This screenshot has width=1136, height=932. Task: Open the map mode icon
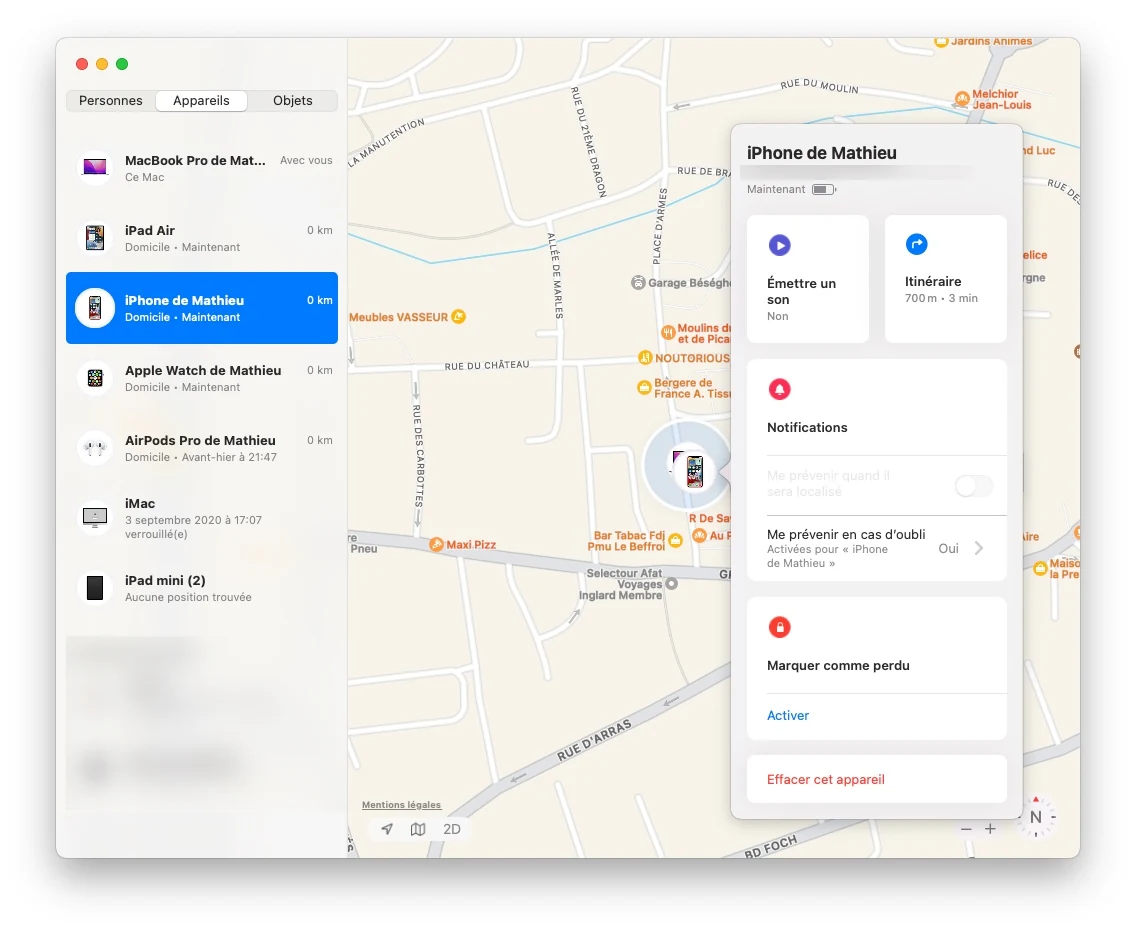click(418, 828)
